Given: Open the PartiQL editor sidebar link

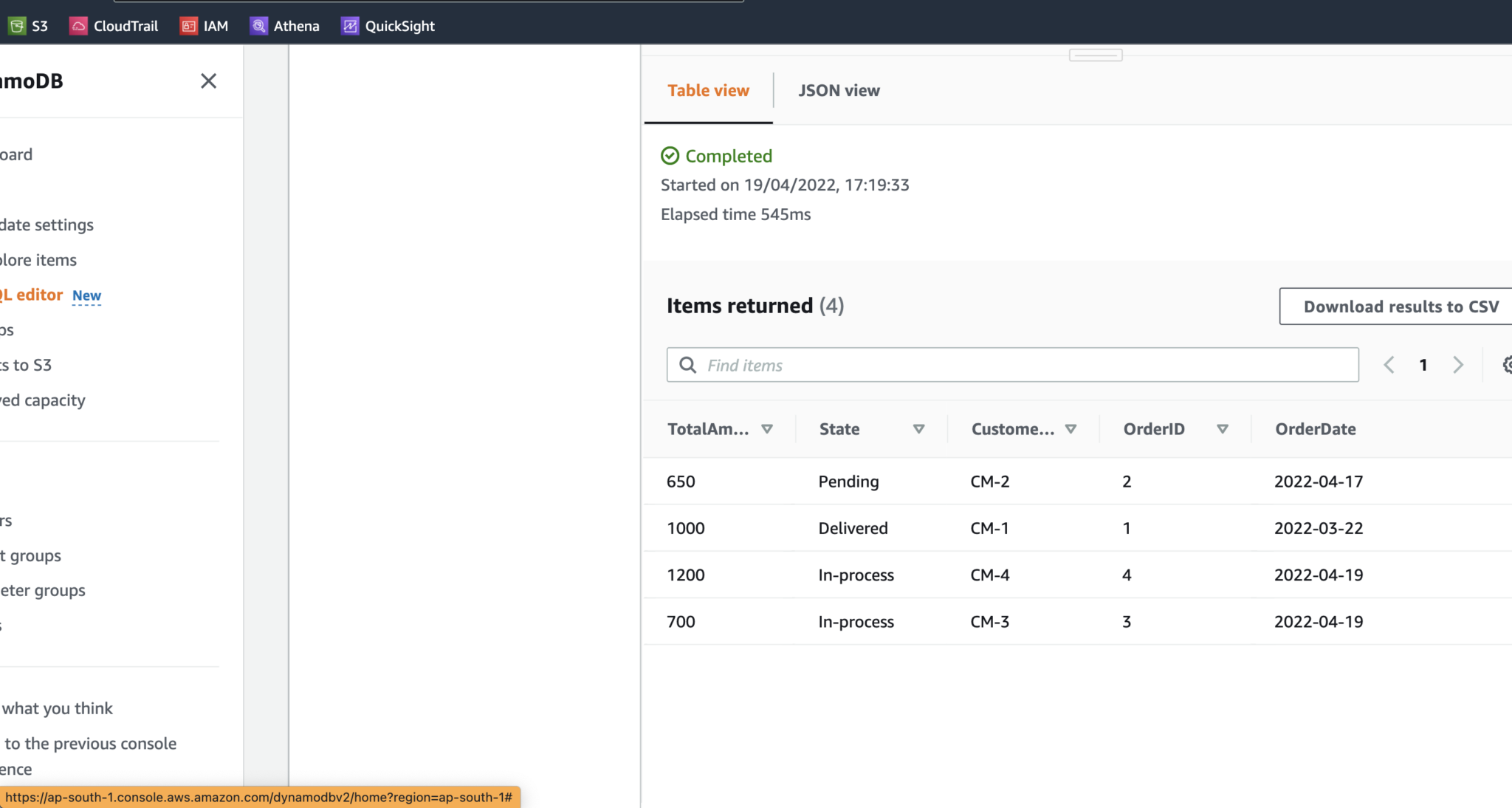Looking at the screenshot, I should tap(33, 295).
